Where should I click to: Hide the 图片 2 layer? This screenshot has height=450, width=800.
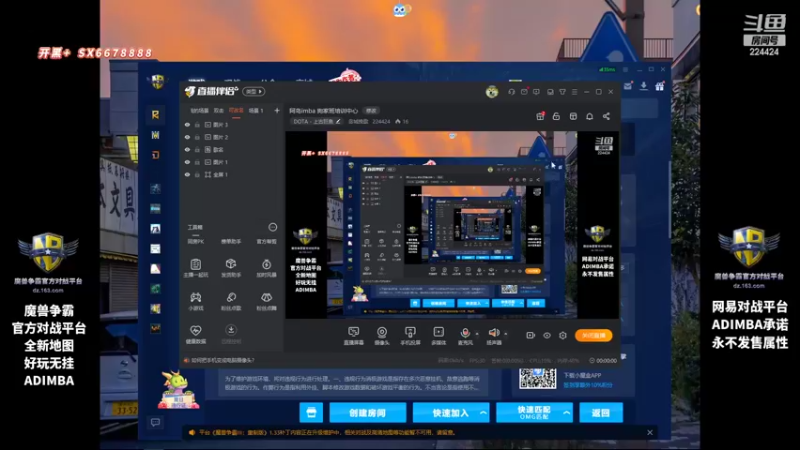(187, 137)
